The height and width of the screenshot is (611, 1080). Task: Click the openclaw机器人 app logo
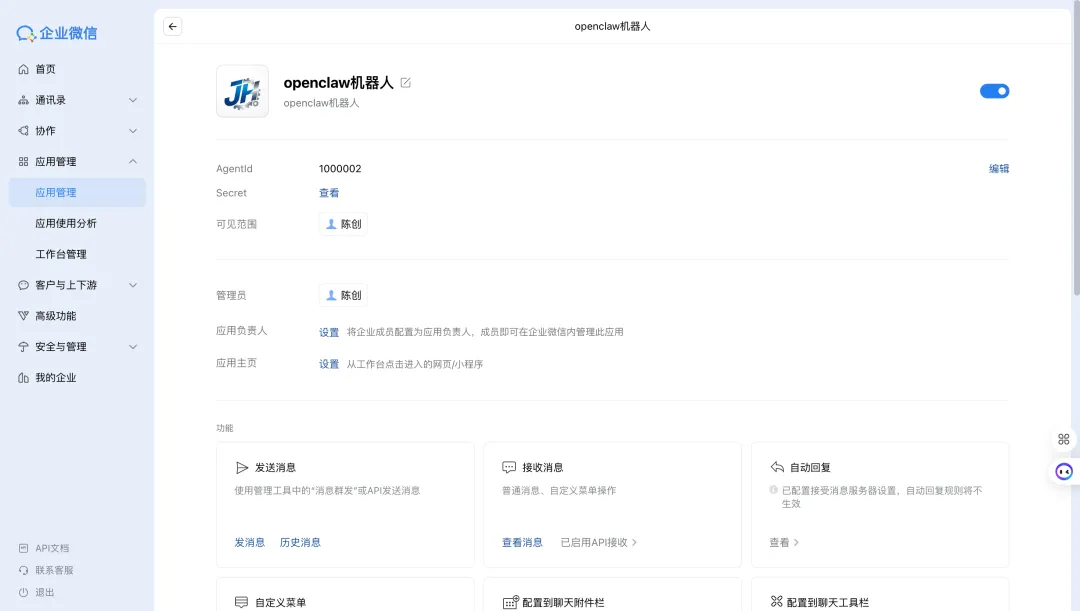coord(242,91)
